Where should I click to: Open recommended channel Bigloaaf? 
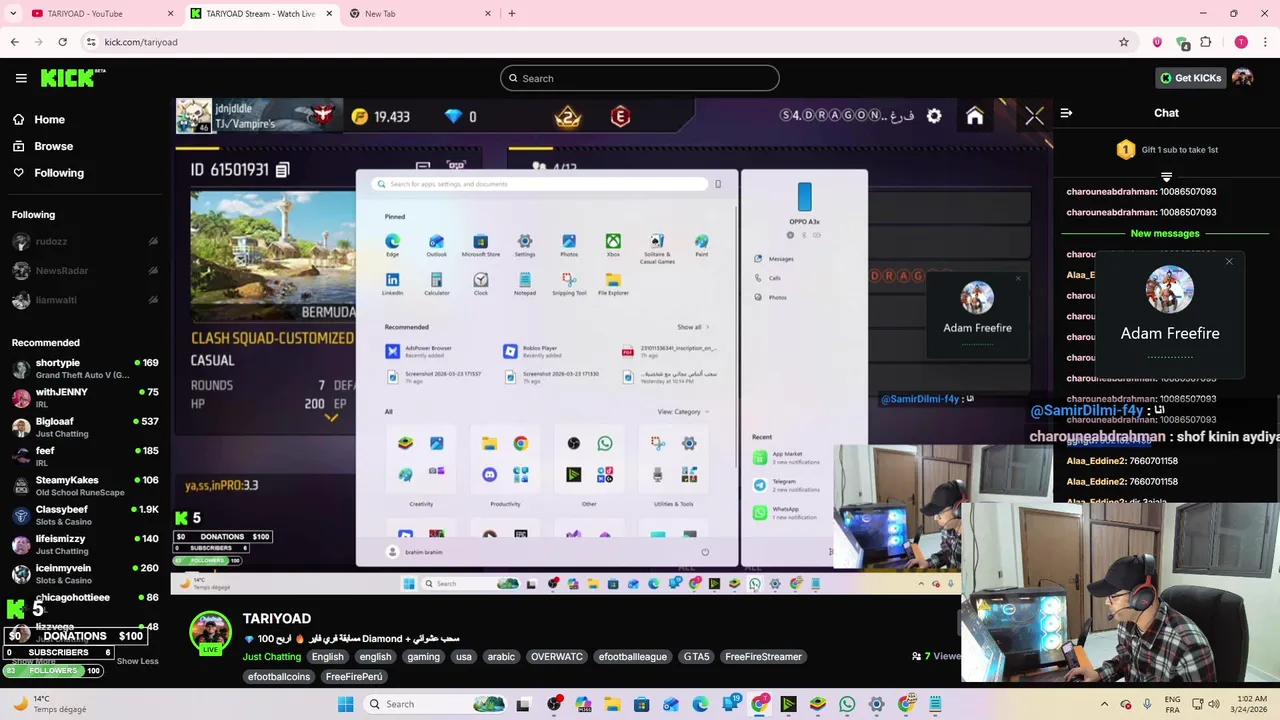point(85,427)
